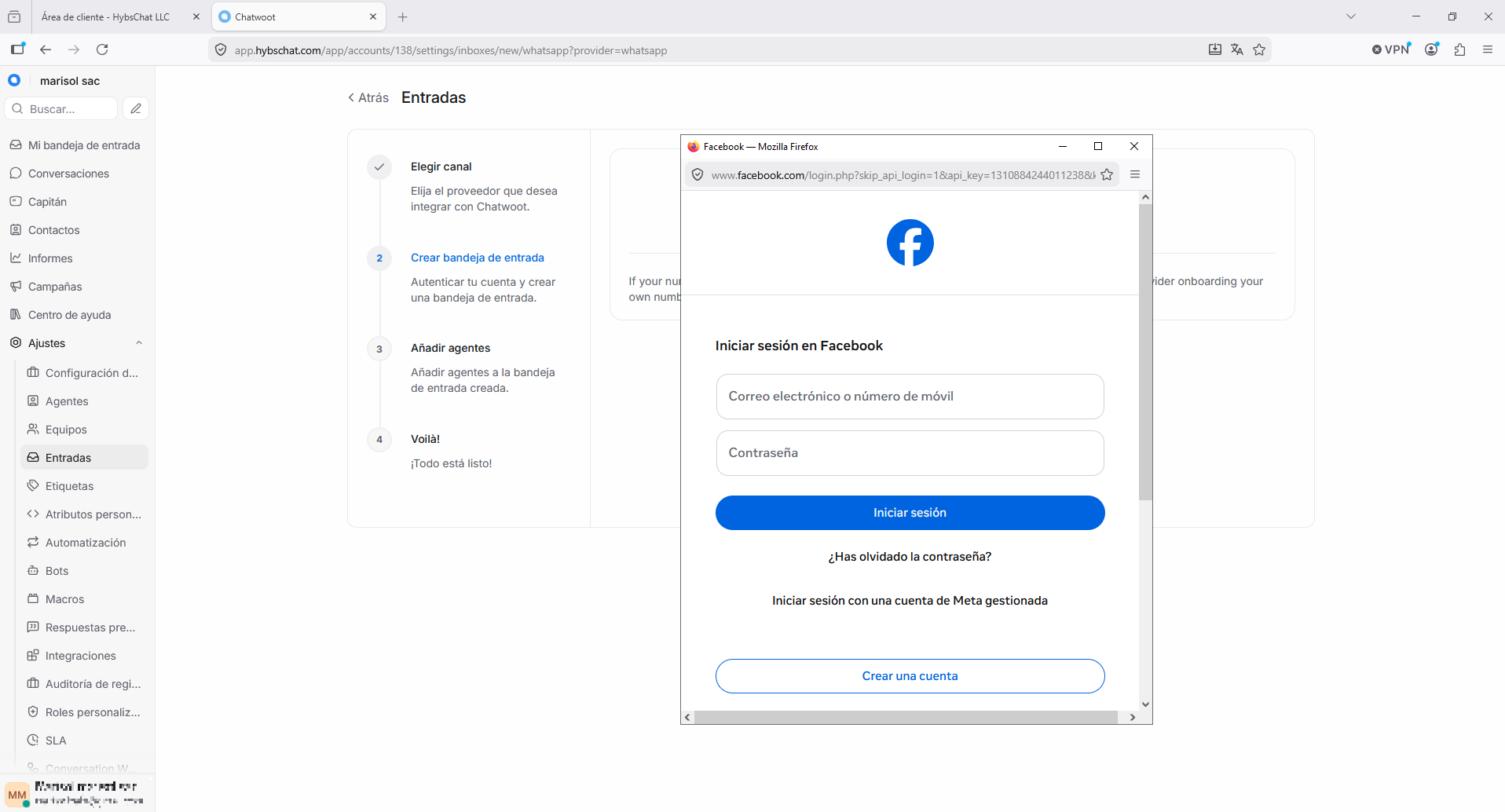Click Añadir agentes step heading
The width and height of the screenshot is (1505, 812).
[x=450, y=348]
